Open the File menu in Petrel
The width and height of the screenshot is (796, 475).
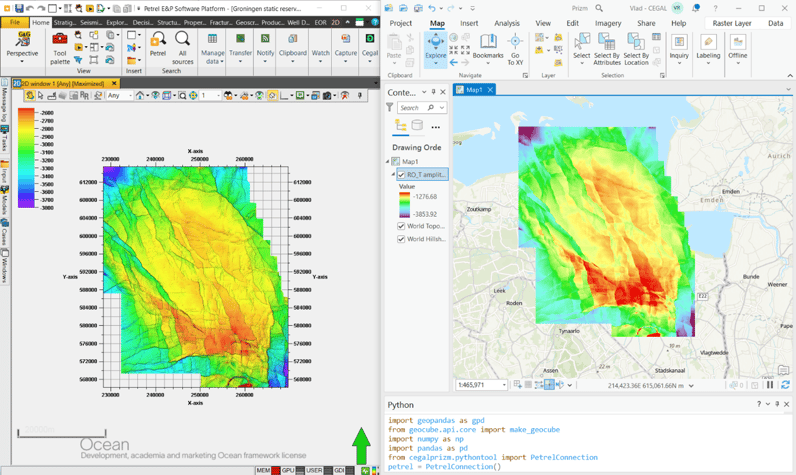tap(15, 22)
